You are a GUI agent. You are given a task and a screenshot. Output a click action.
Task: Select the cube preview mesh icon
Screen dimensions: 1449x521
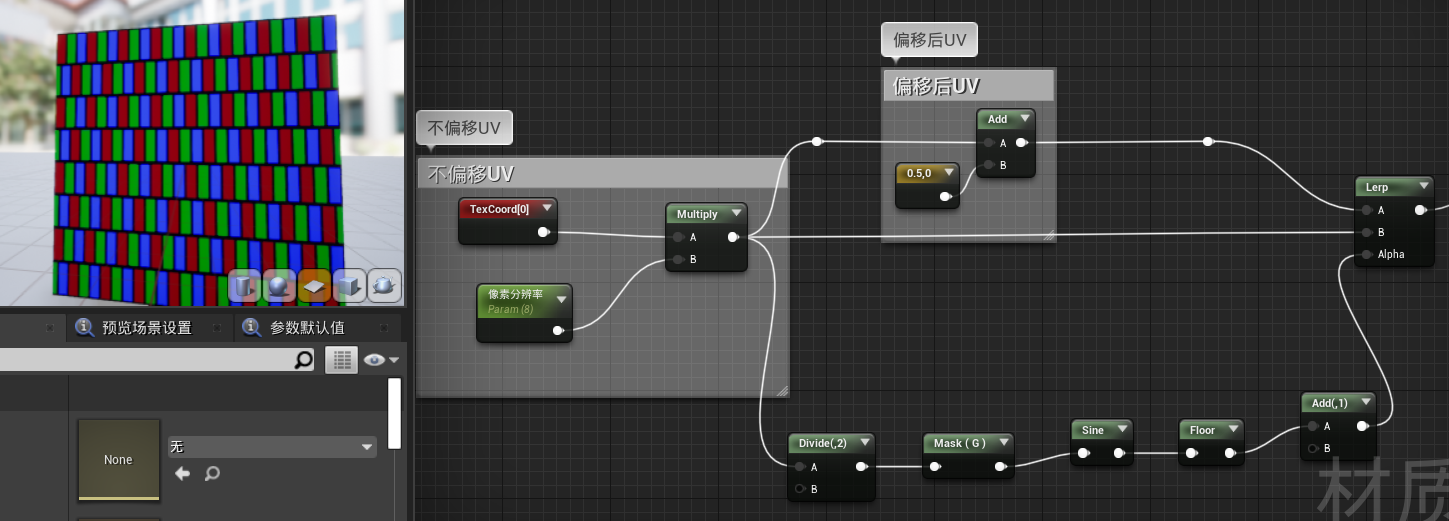coord(350,286)
